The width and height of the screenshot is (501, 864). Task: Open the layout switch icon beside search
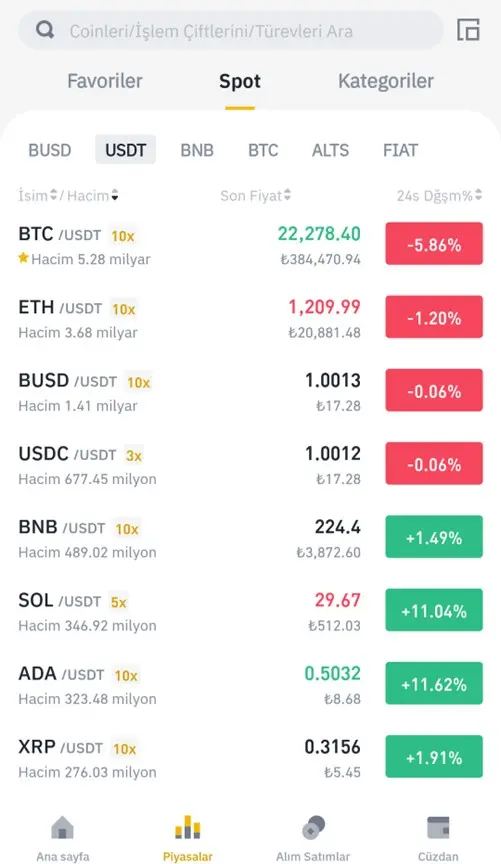click(468, 30)
